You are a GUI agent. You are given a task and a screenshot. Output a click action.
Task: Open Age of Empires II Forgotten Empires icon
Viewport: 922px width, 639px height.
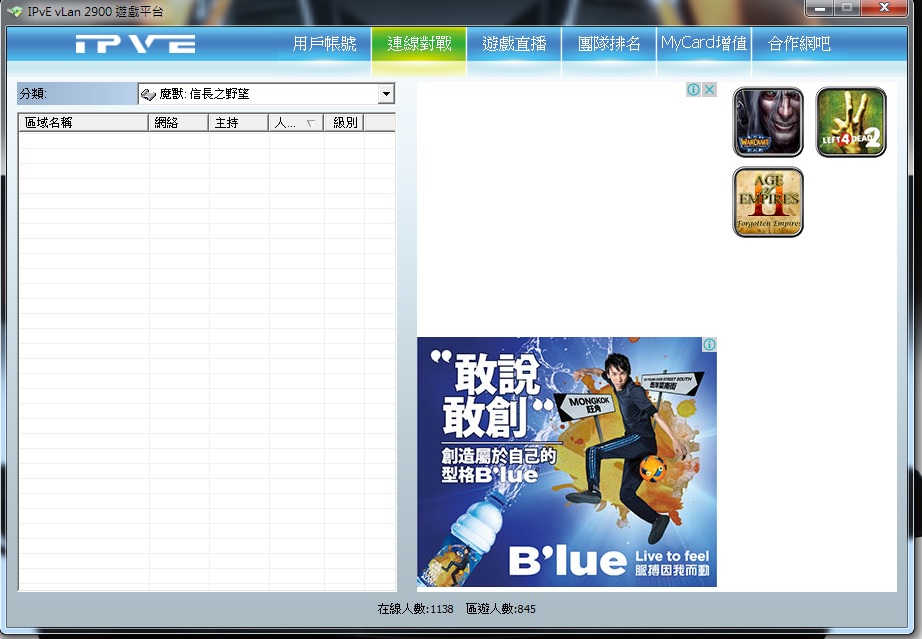pyautogui.click(x=768, y=202)
